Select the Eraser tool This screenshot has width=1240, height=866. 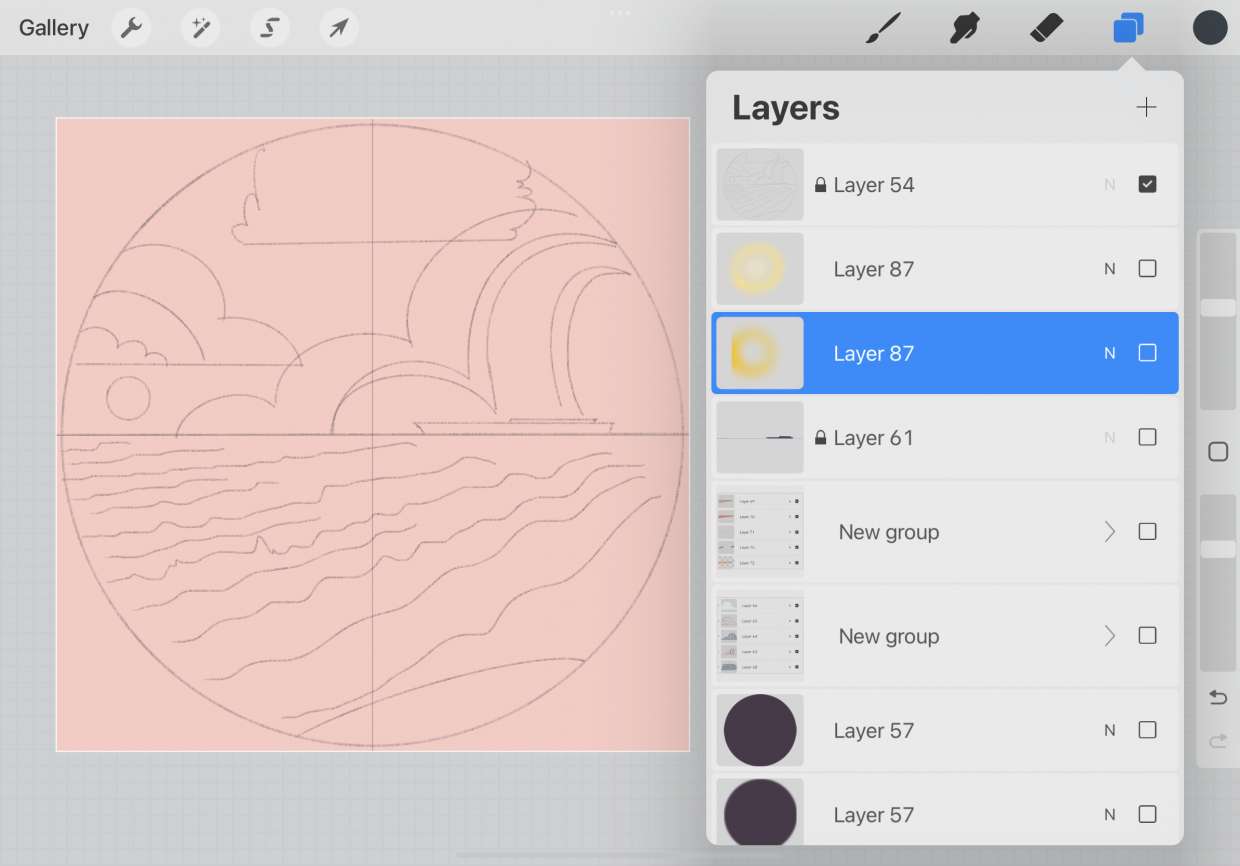(1046, 28)
